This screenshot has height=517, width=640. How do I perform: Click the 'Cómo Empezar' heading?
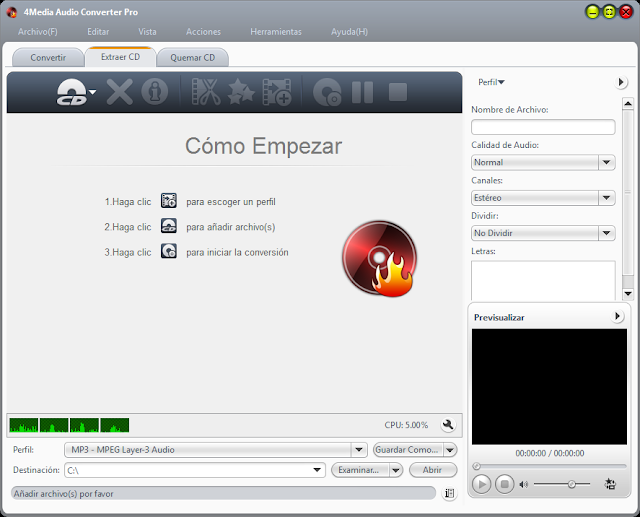[x=263, y=146]
